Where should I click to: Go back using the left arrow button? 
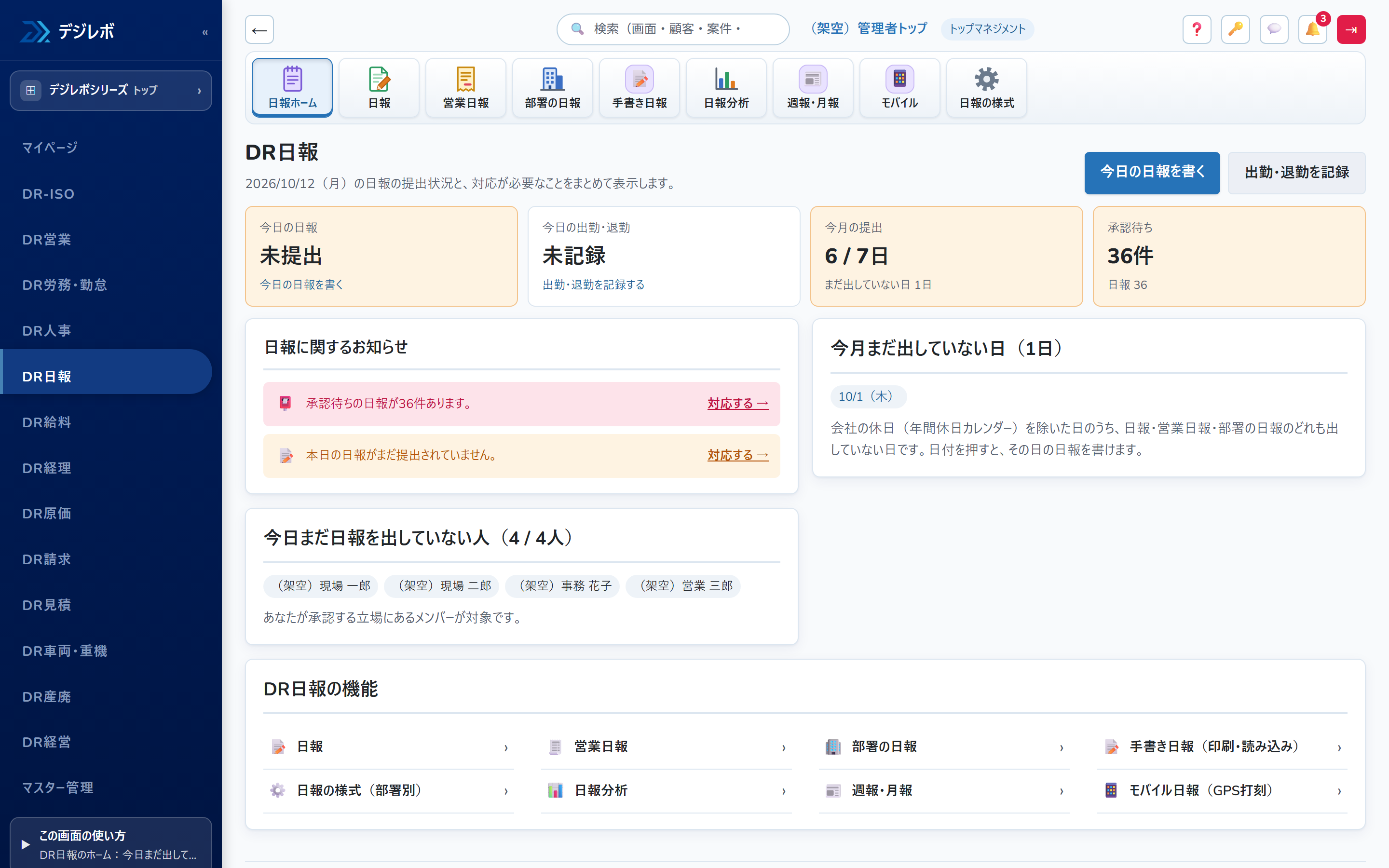[x=259, y=29]
